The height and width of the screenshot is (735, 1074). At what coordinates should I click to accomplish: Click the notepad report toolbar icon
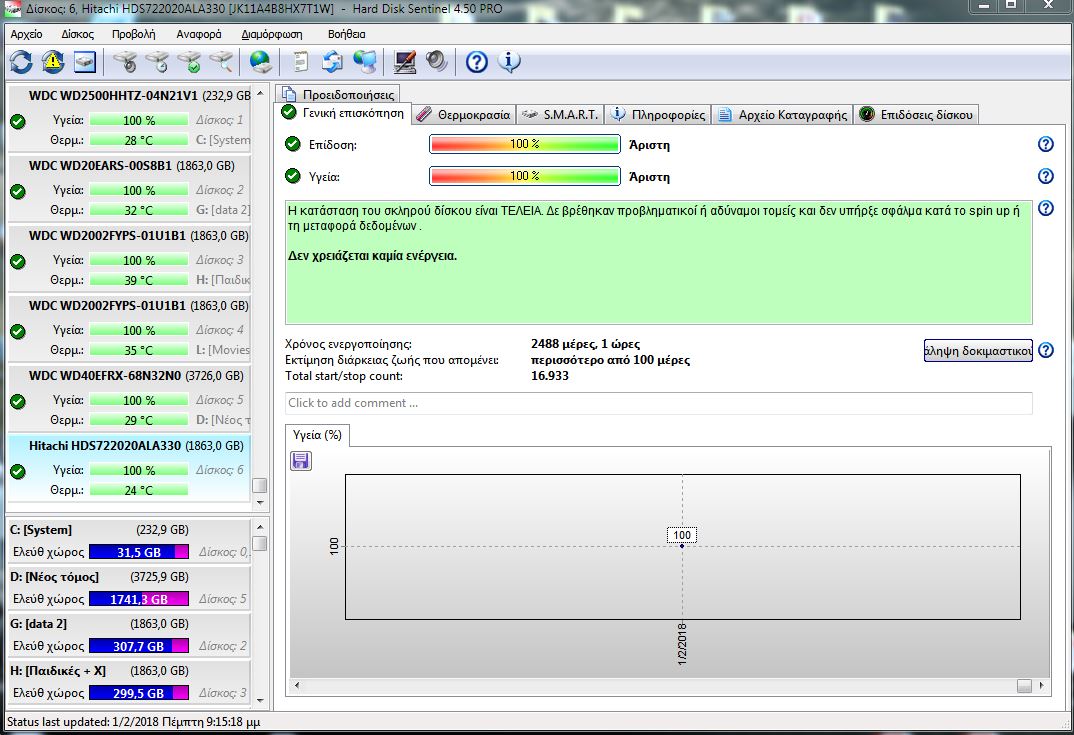[300, 62]
